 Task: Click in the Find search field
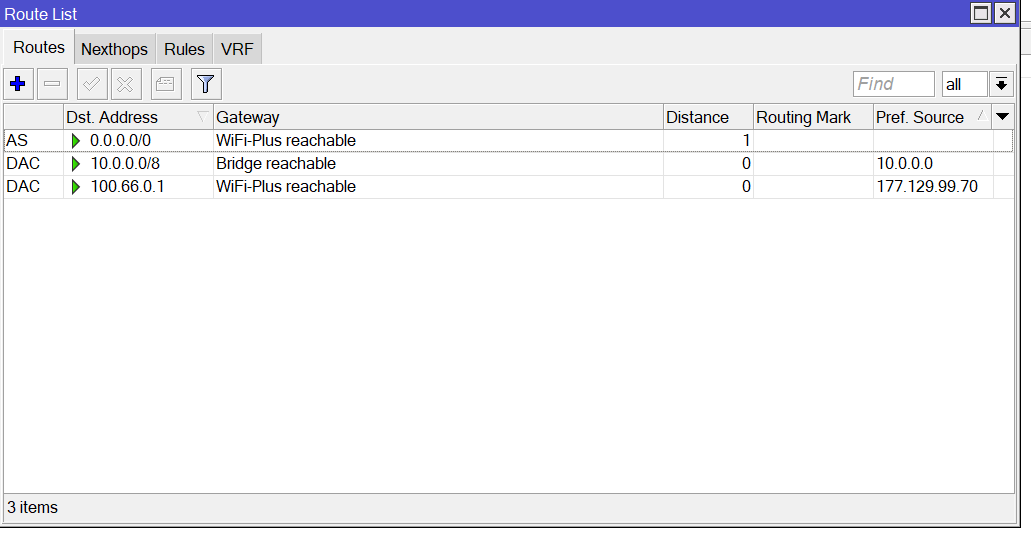tap(893, 84)
